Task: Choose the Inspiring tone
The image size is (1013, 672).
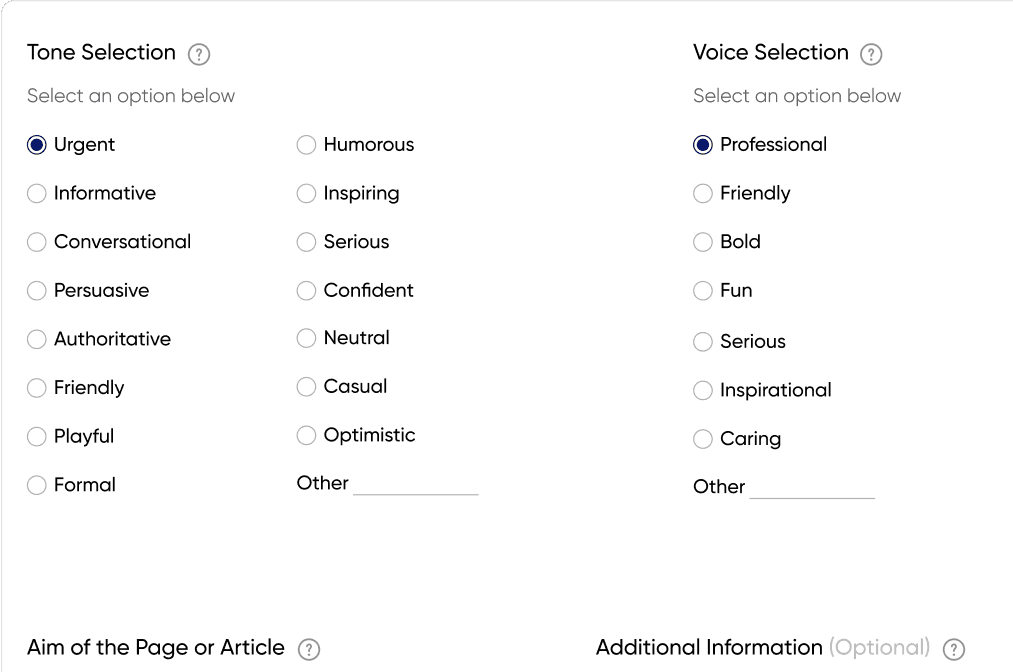Action: click(x=307, y=194)
